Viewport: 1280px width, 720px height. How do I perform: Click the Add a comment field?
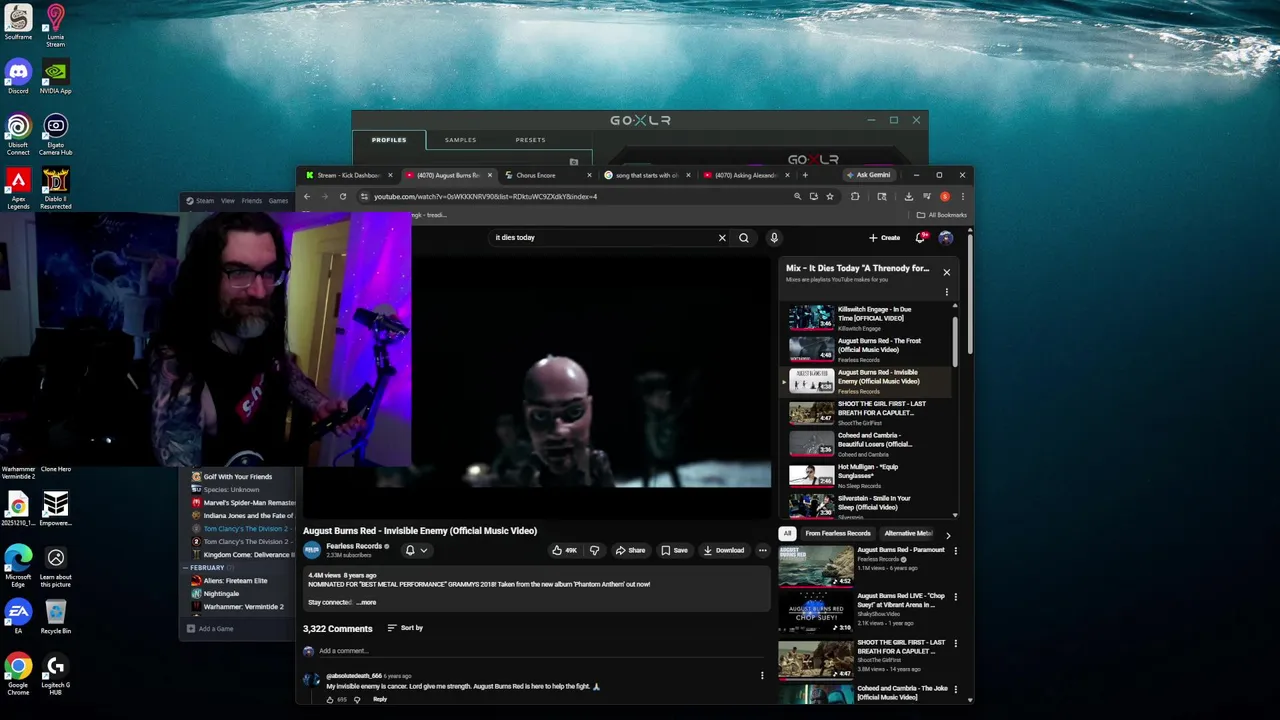[540, 651]
